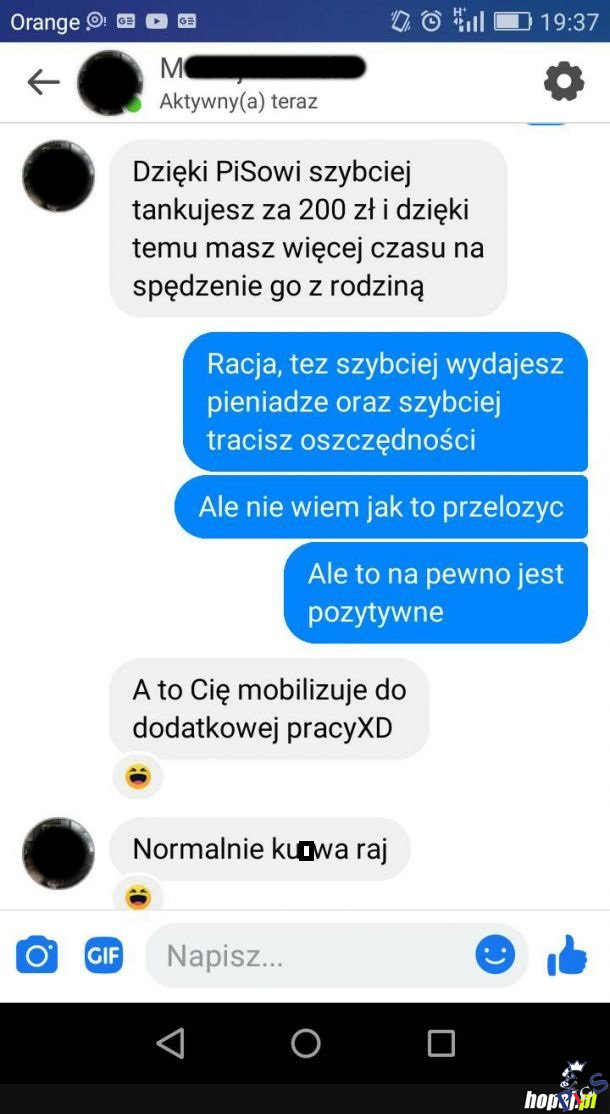Open the GIF picker button
This screenshot has width=610, height=1114.
(x=104, y=956)
